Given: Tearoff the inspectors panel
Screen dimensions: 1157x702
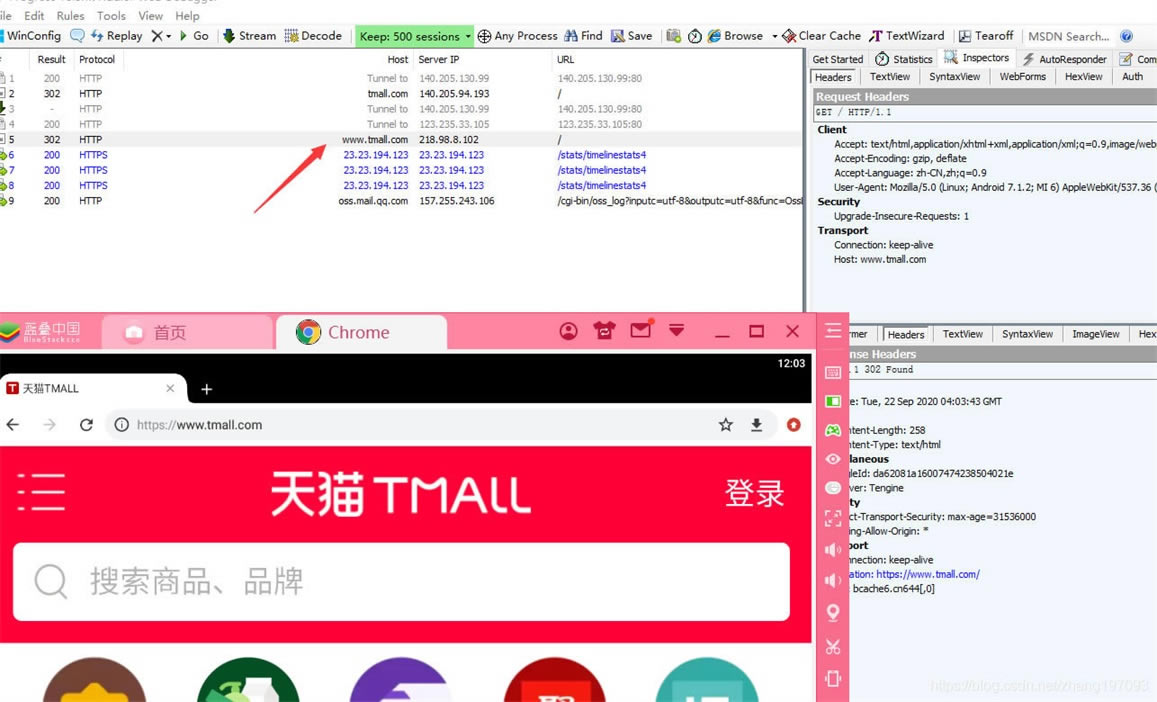Looking at the screenshot, I should click(x=986, y=35).
